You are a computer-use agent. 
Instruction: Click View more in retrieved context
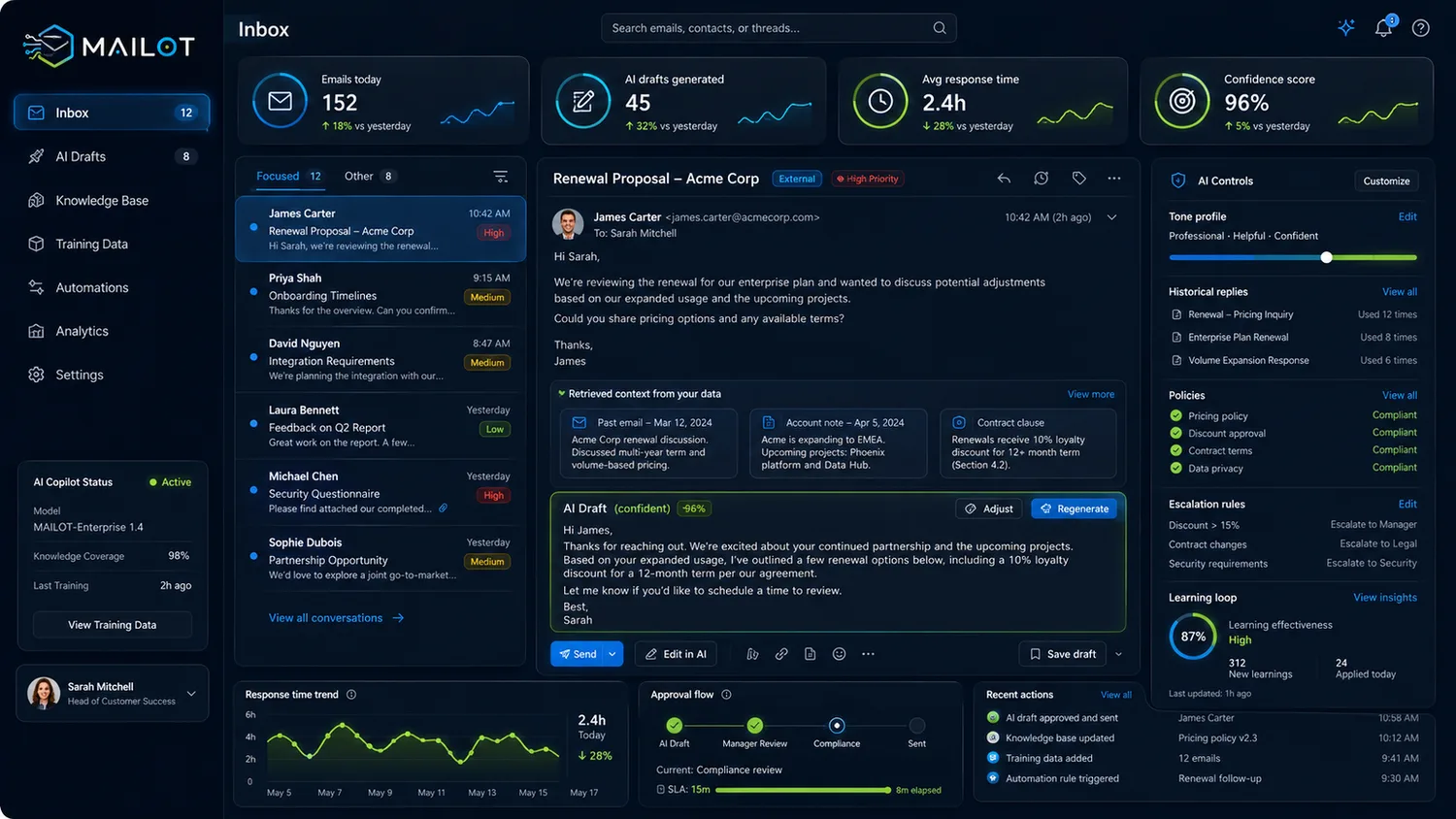(1091, 394)
